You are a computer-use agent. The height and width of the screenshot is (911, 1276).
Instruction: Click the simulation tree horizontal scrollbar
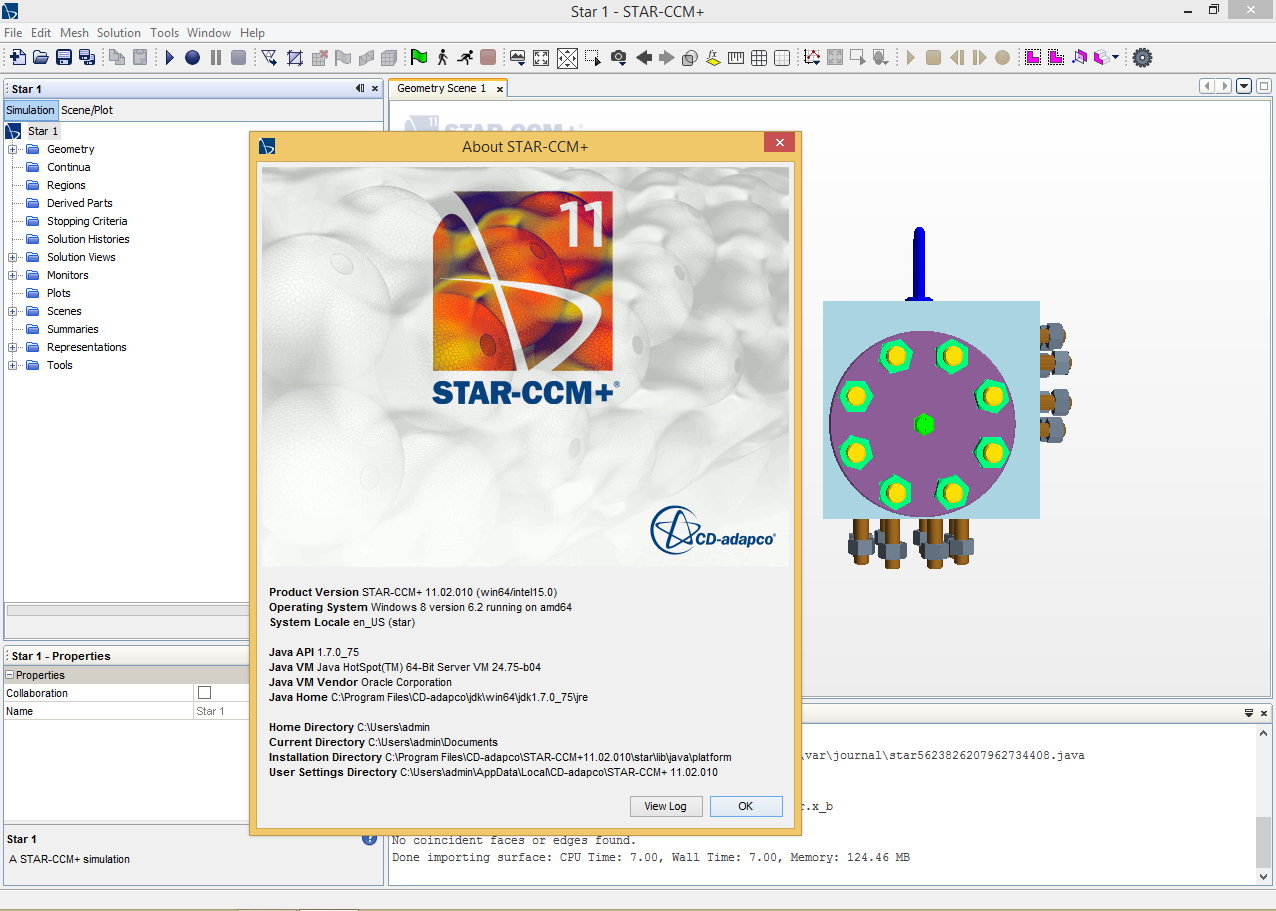(127, 610)
